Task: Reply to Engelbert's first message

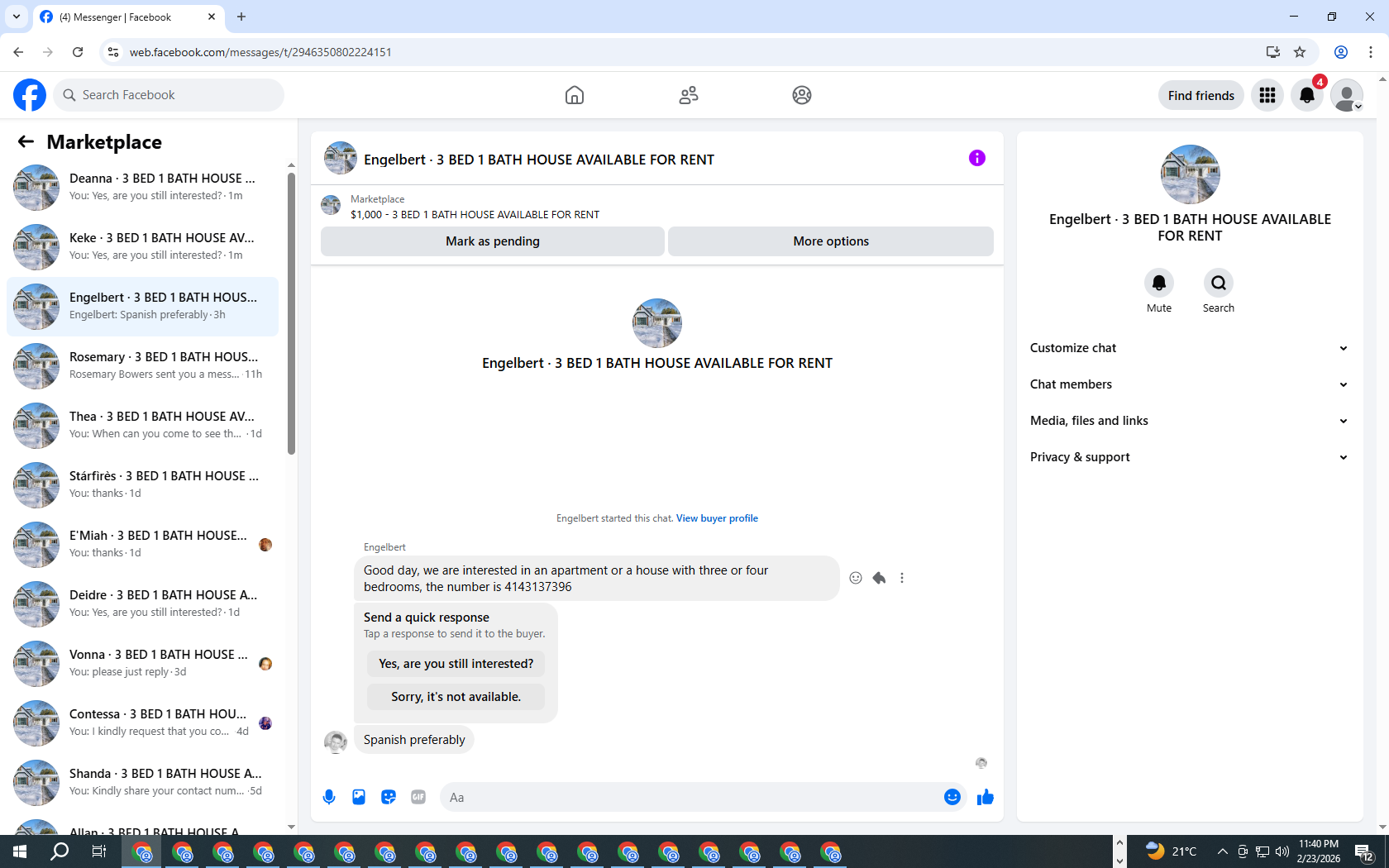Action: pos(879,578)
